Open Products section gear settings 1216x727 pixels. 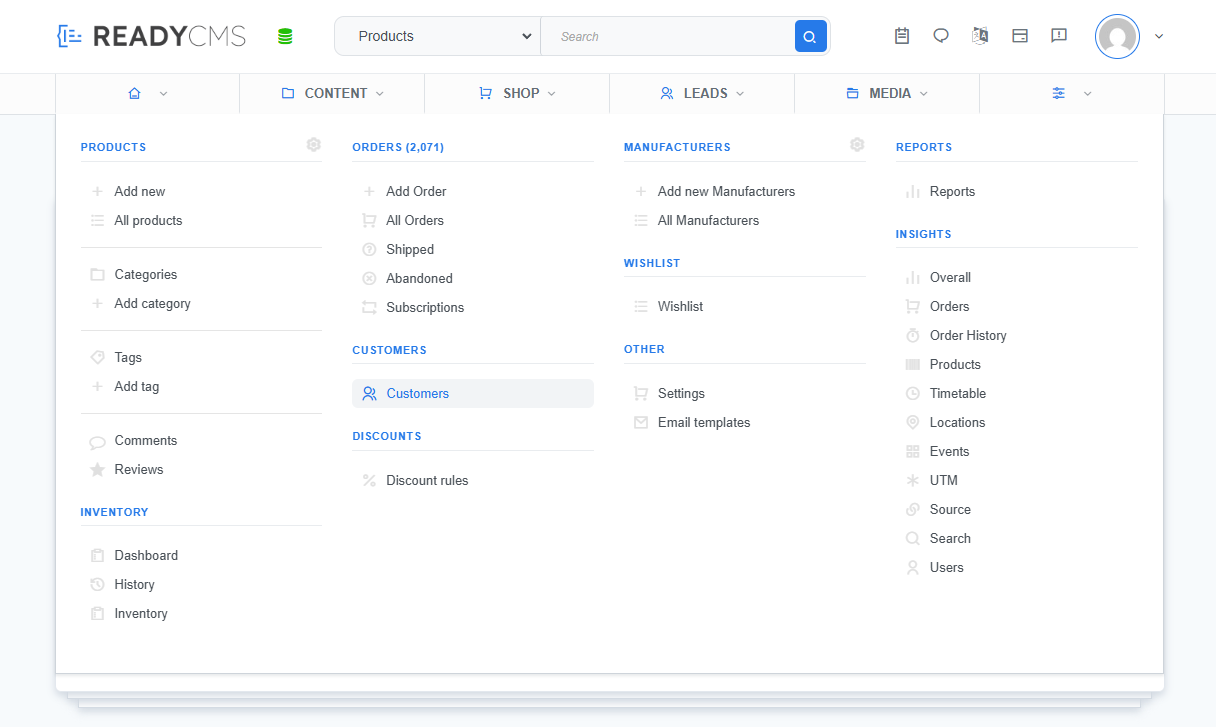click(x=314, y=145)
